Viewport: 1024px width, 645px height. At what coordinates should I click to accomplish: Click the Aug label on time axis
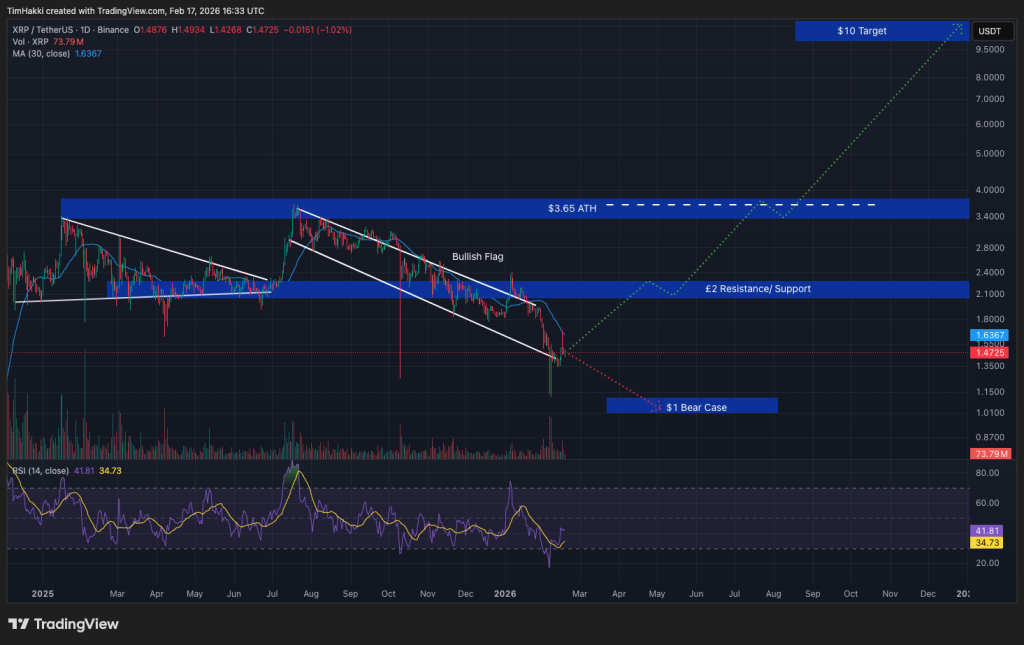pos(773,593)
